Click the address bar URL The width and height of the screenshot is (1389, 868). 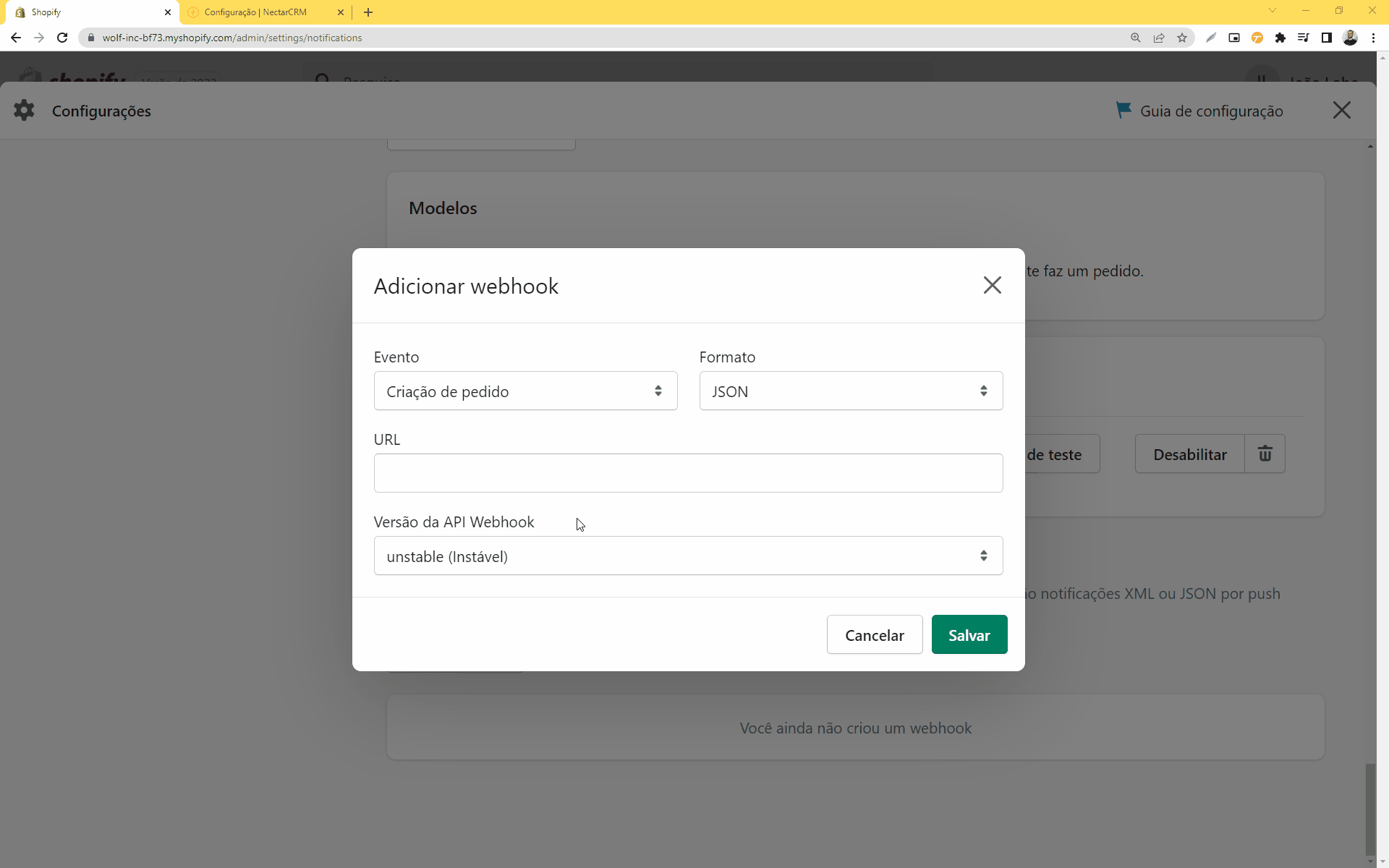[x=232, y=38]
